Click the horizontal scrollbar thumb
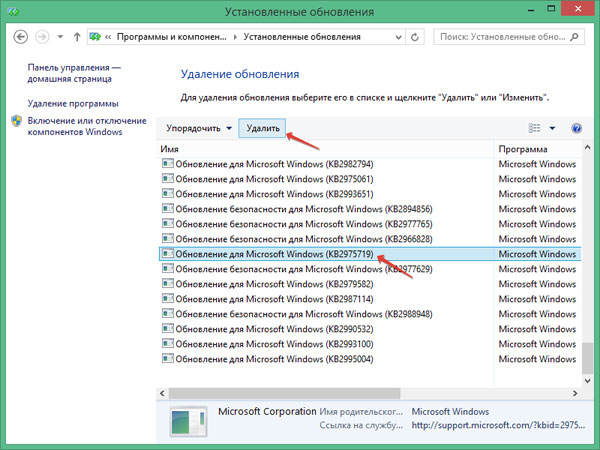This screenshot has width=600, height=450. 284,393
